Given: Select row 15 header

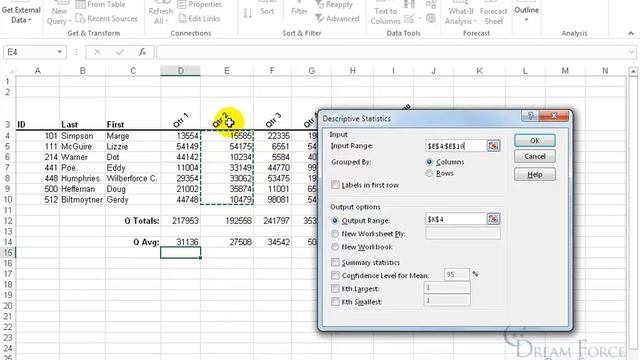Looking at the screenshot, I should coord(8,253).
